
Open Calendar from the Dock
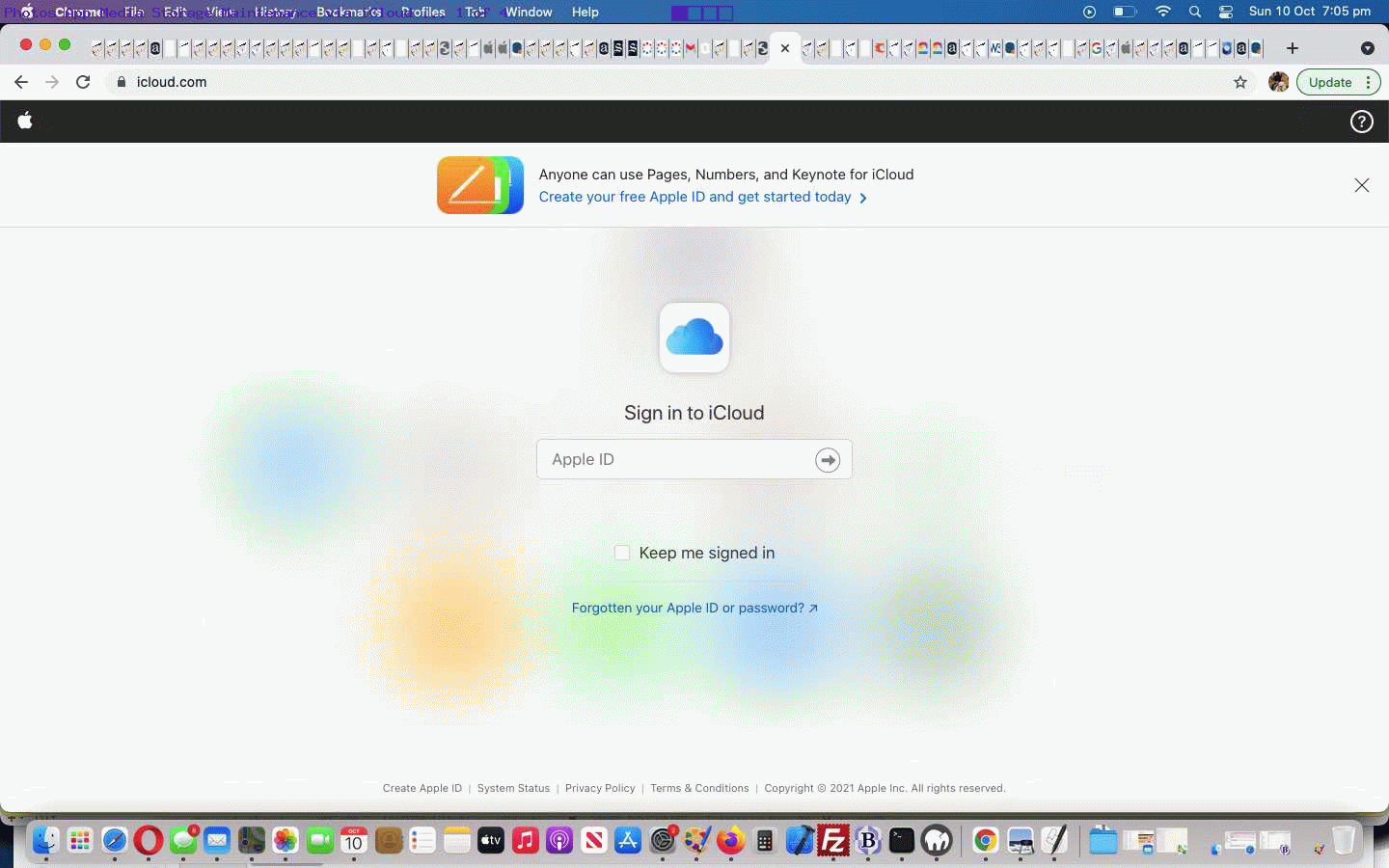tap(354, 841)
